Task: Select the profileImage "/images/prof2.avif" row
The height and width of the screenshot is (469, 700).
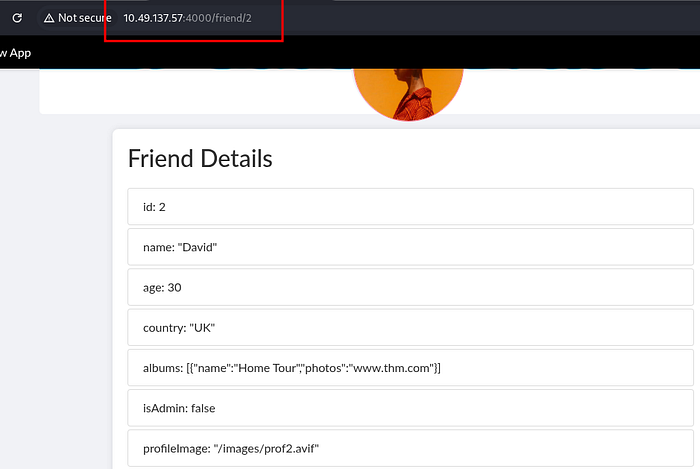Action: coord(410,448)
